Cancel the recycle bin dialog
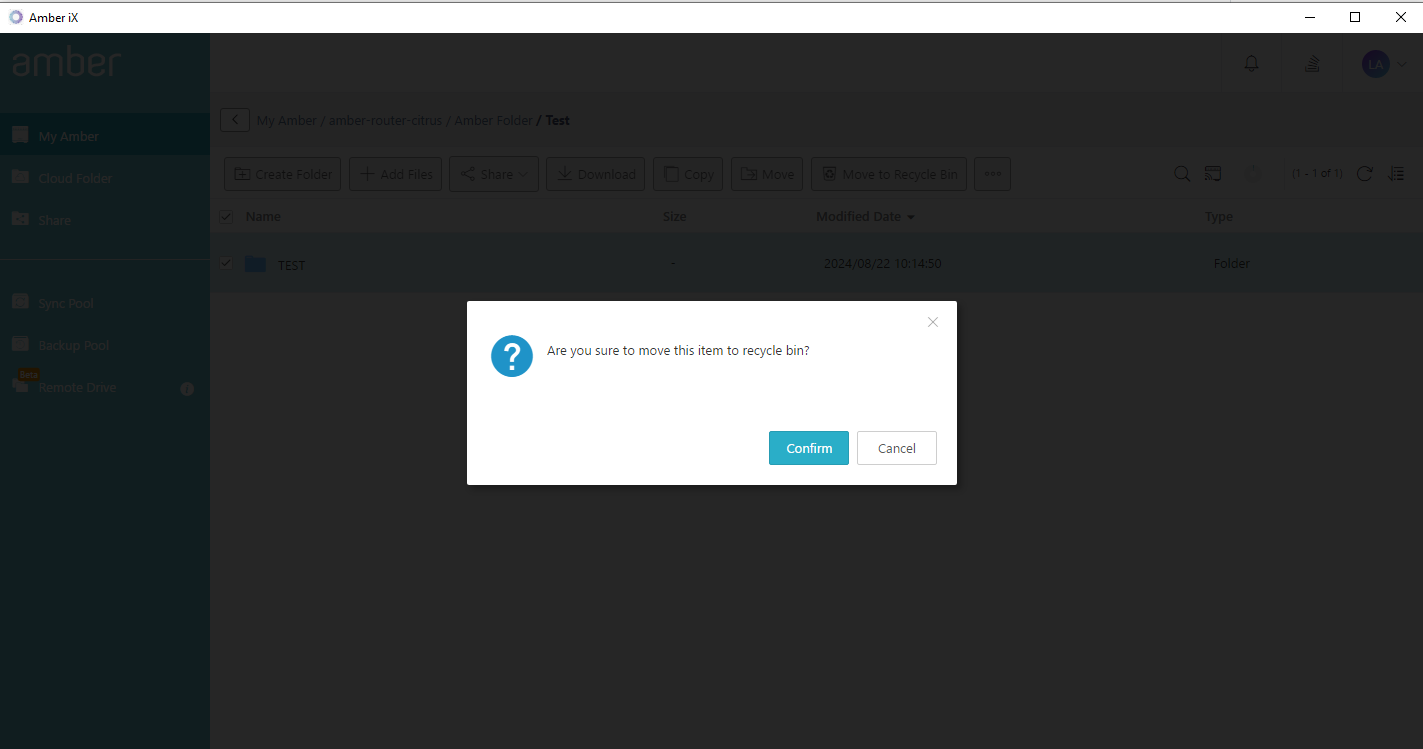The height and width of the screenshot is (749, 1423). 896,448
